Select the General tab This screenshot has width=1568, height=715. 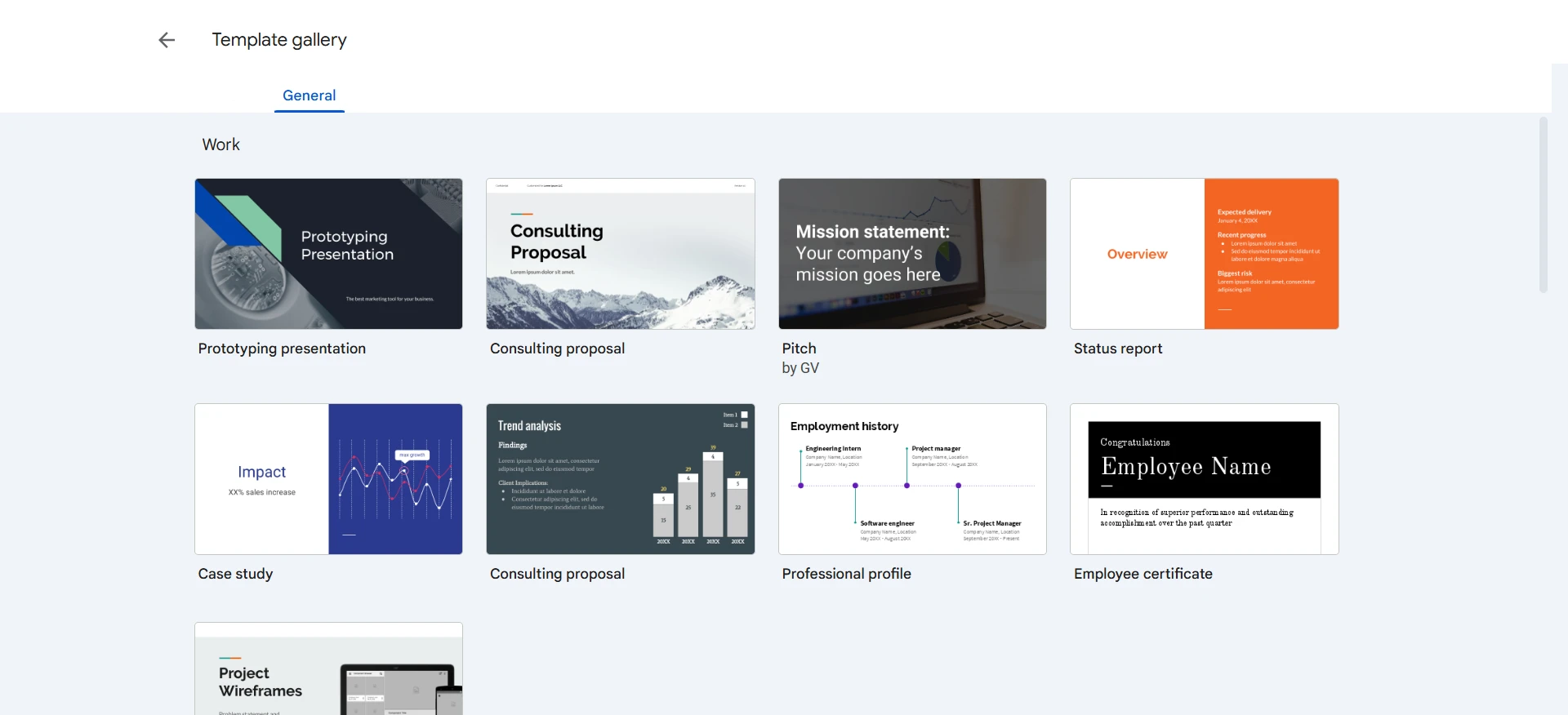[x=310, y=95]
